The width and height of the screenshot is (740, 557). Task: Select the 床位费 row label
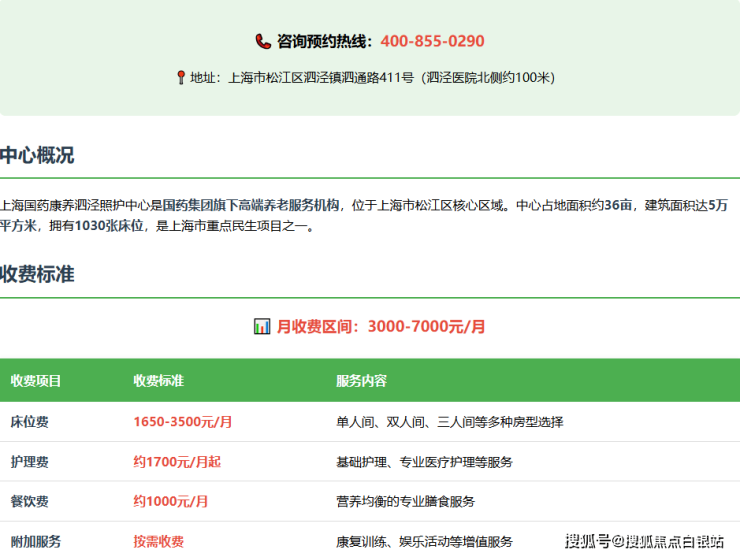(x=29, y=422)
